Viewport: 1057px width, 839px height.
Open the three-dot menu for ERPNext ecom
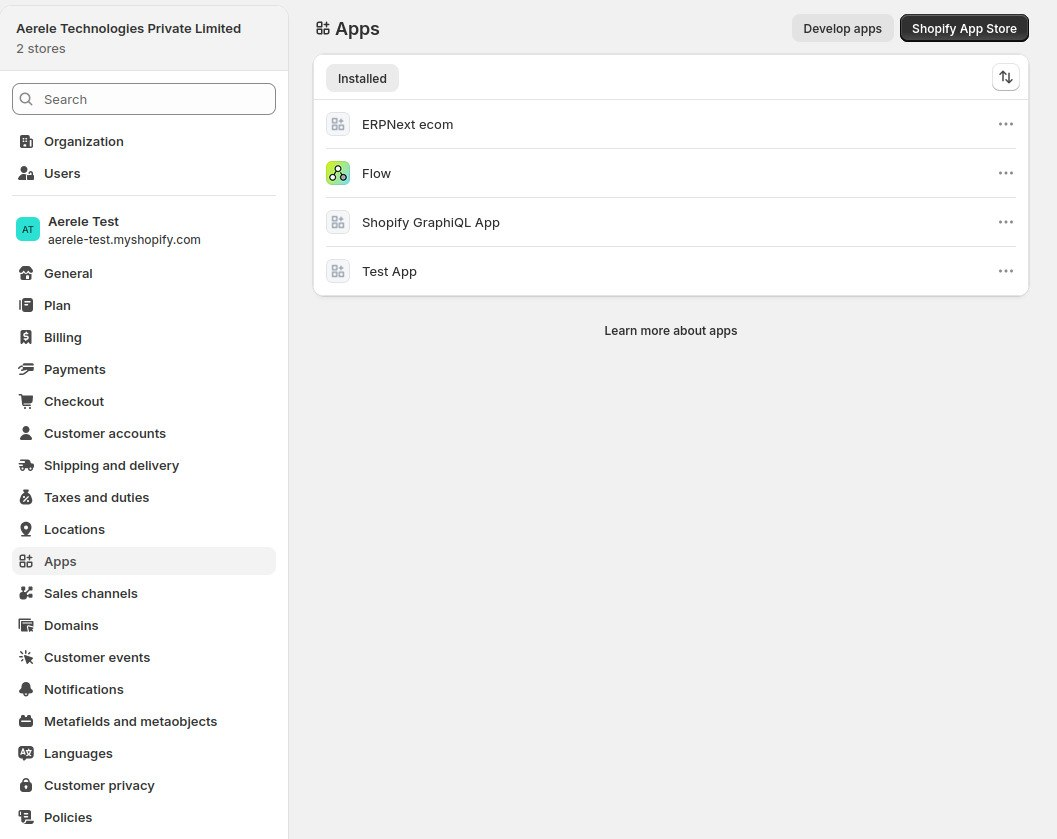pyautogui.click(x=1006, y=124)
